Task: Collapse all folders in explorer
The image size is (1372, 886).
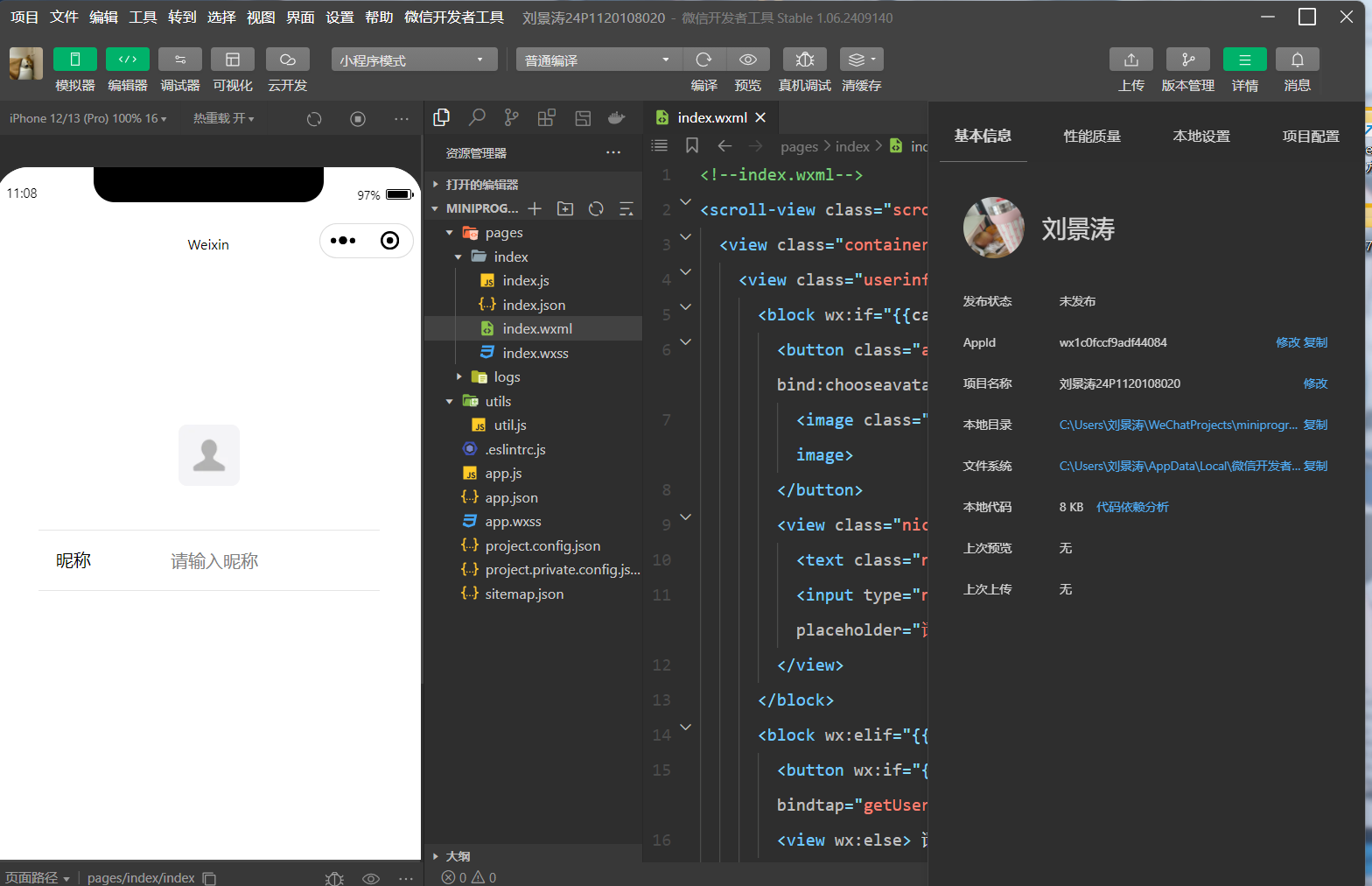Action: pos(626,208)
